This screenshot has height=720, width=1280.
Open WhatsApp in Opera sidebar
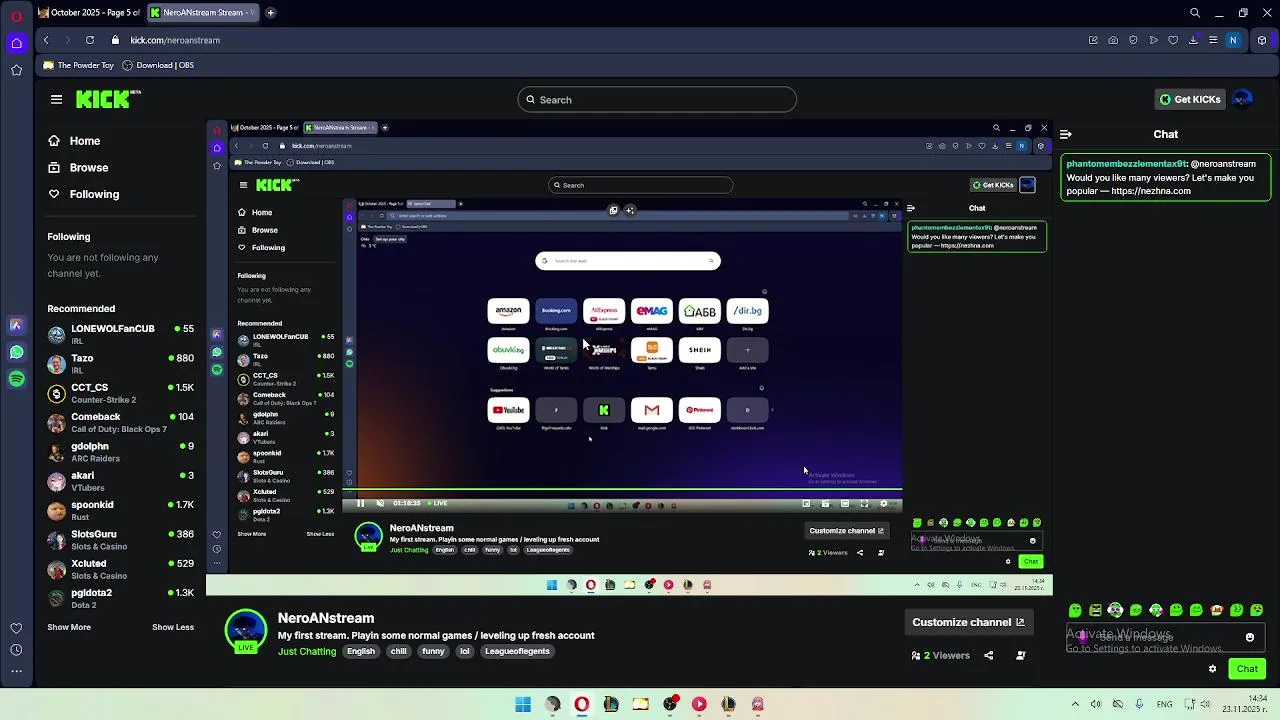pos(16,352)
